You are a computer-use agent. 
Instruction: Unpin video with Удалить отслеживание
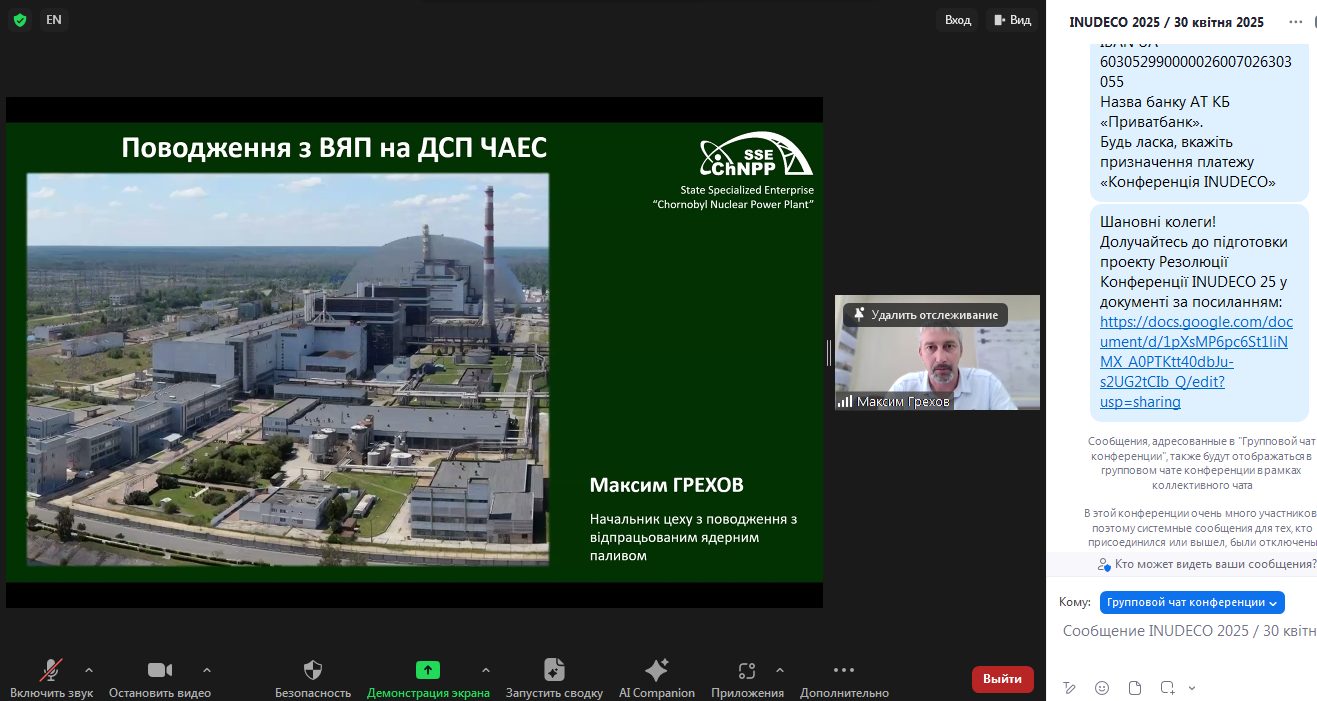(925, 315)
